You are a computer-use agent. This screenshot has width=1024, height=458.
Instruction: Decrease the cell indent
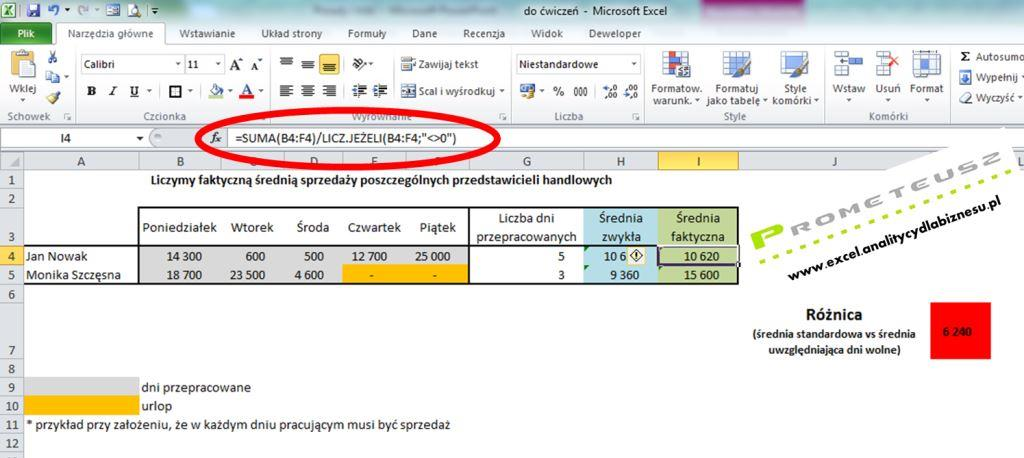(359, 91)
